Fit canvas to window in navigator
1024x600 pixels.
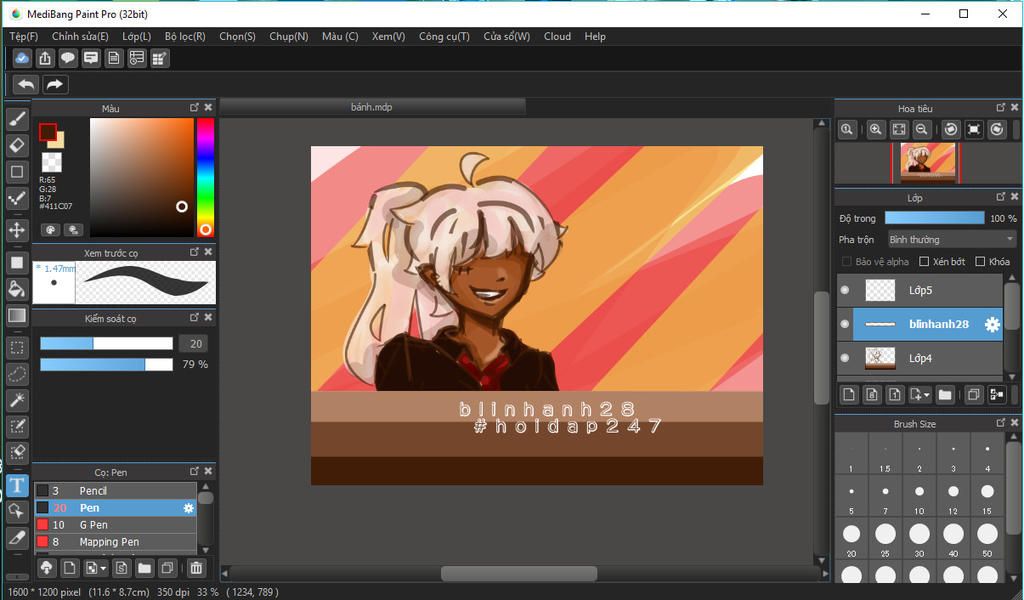[899, 129]
